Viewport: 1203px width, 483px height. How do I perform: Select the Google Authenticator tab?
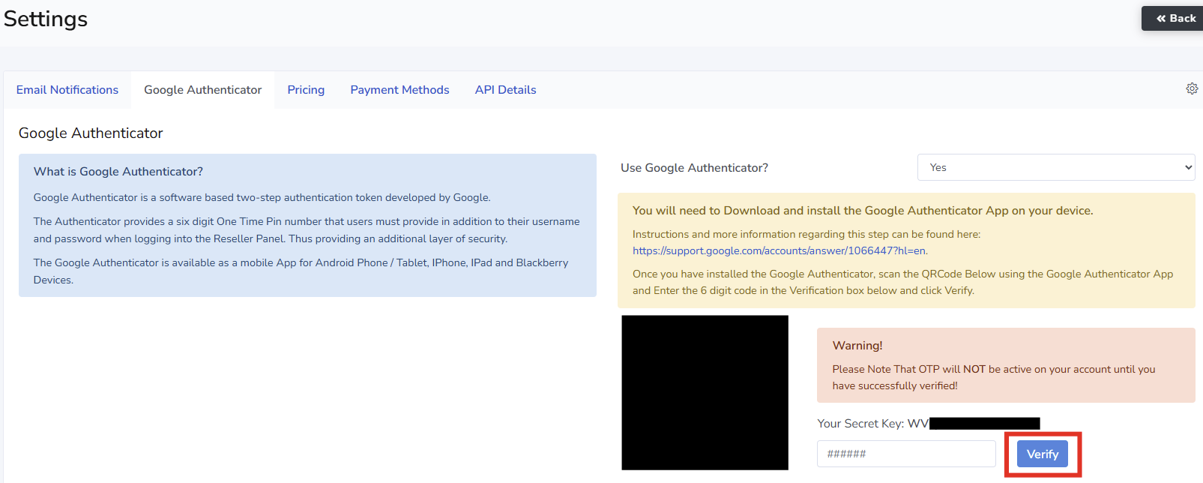tap(203, 90)
